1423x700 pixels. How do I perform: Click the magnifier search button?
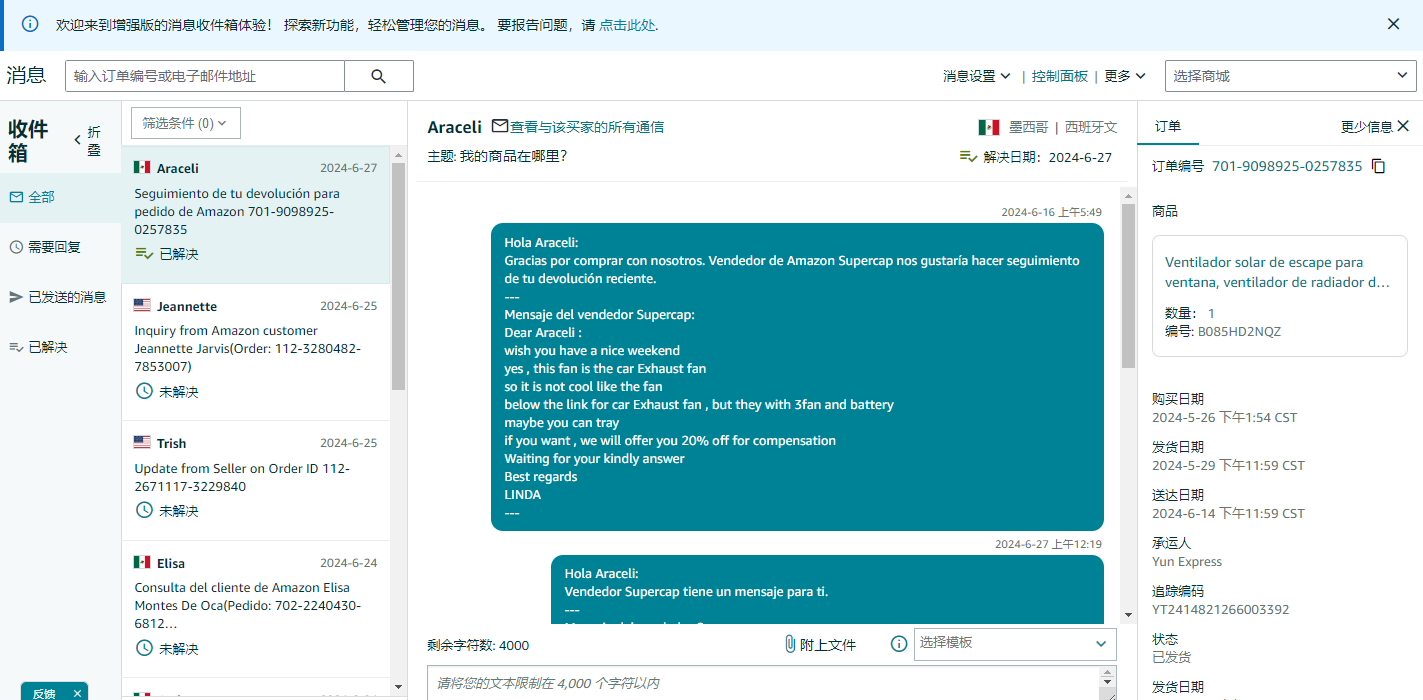click(378, 76)
